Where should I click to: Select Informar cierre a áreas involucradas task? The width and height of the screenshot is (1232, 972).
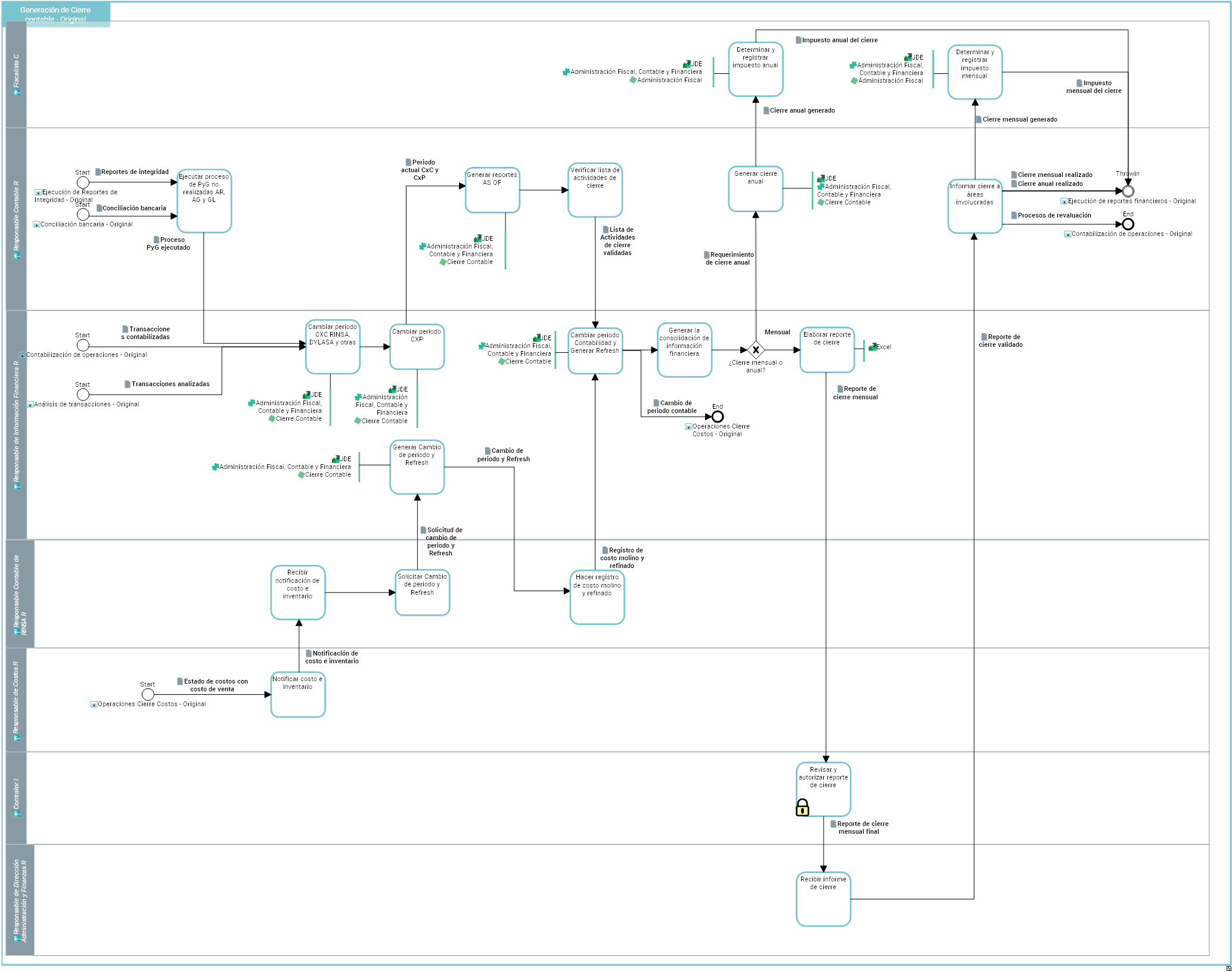[x=975, y=206]
